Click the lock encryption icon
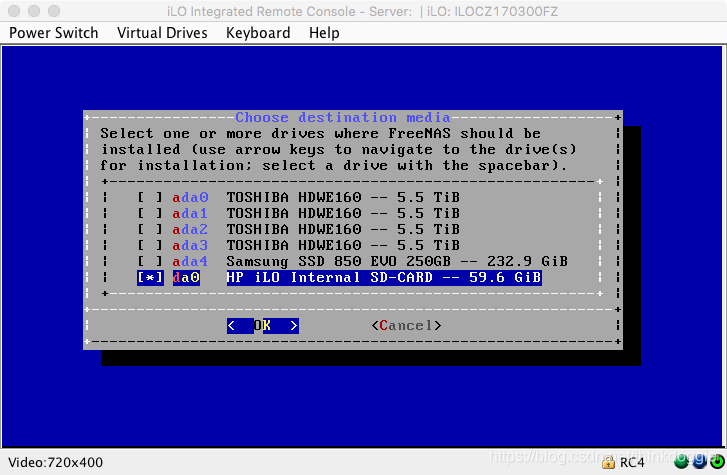Viewport: 727px width, 475px height. click(x=608, y=462)
